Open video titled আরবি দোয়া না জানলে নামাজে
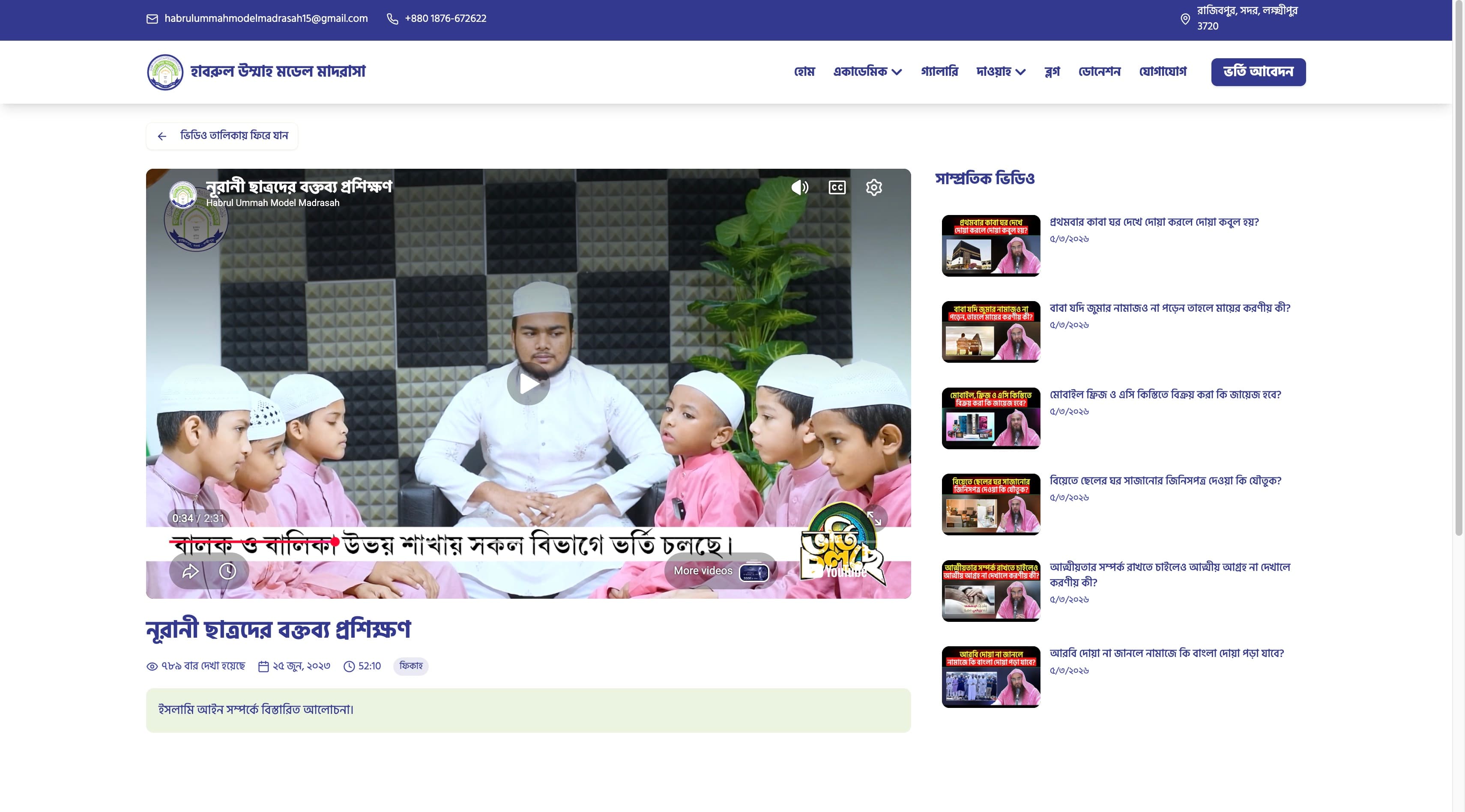The width and height of the screenshot is (1465, 812). (x=1166, y=654)
